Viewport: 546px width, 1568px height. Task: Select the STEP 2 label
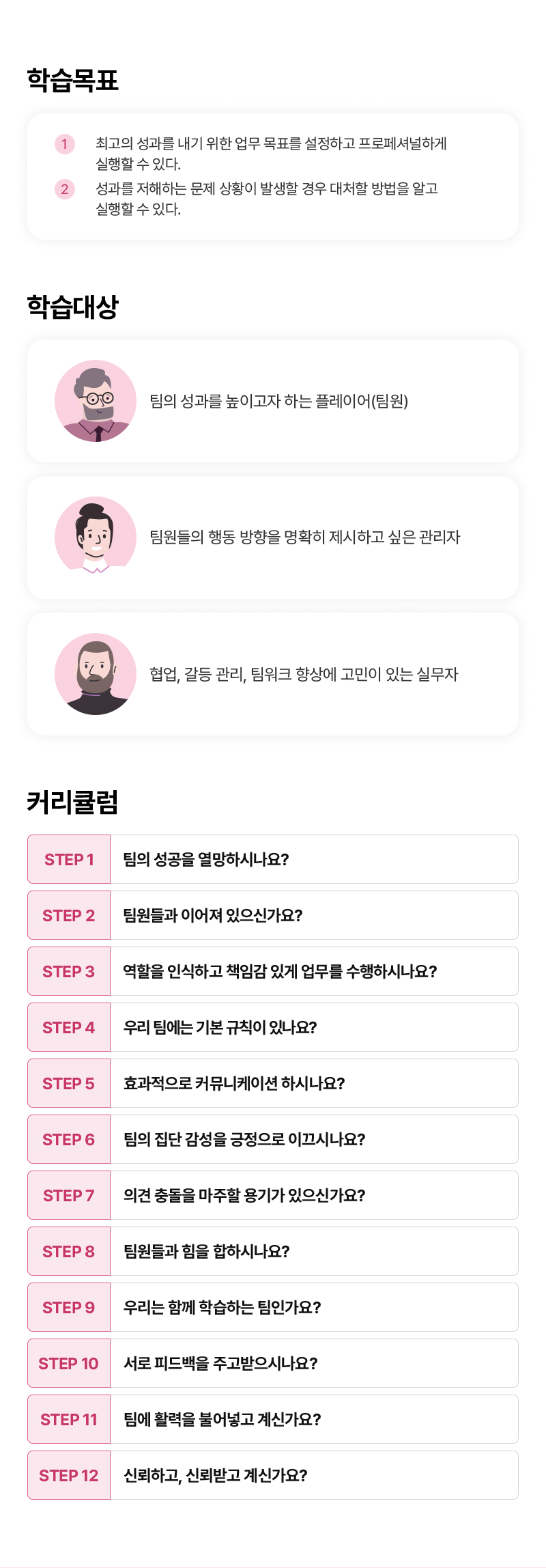69,915
